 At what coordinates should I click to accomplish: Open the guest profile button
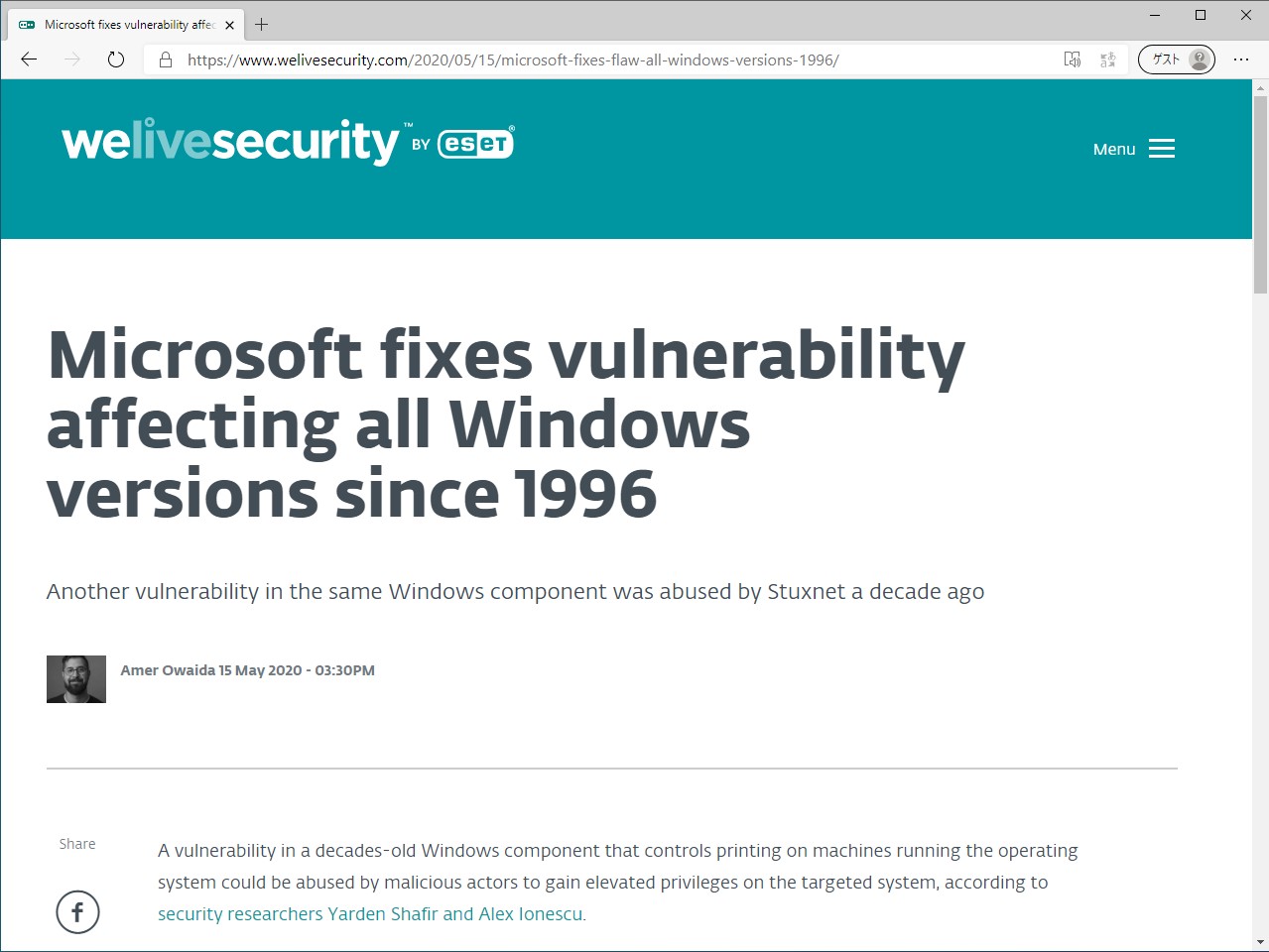coord(1176,59)
